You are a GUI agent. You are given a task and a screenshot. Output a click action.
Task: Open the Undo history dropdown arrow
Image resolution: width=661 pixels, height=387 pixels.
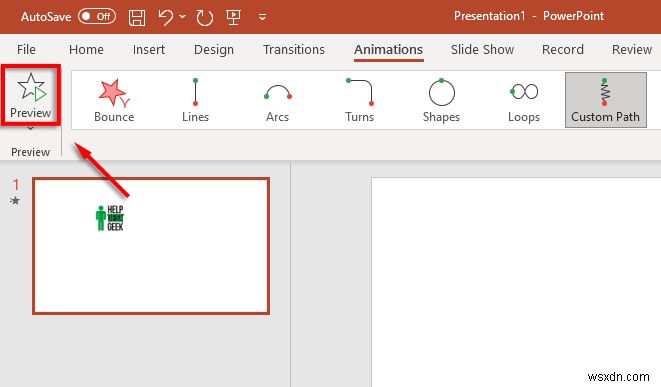183,17
